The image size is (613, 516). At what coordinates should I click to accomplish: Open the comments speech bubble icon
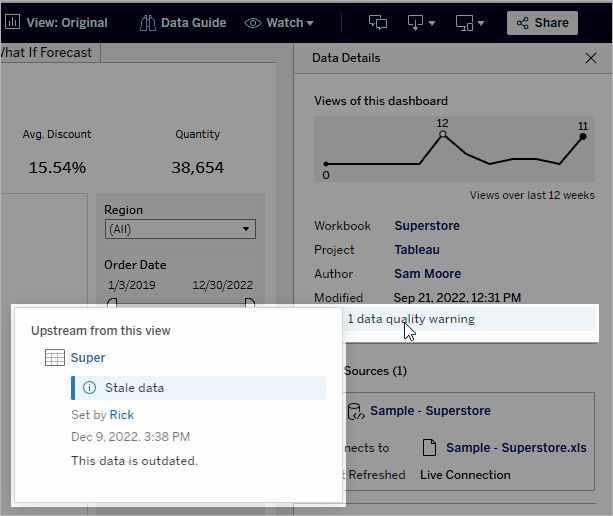pos(378,23)
